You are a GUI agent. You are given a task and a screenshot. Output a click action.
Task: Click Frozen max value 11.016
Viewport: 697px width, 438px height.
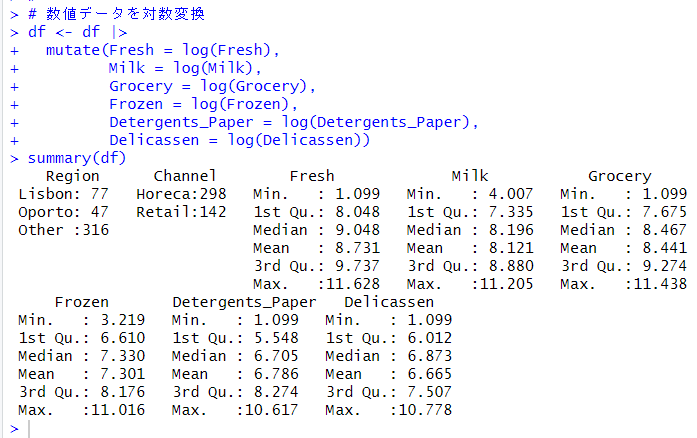tap(118, 410)
